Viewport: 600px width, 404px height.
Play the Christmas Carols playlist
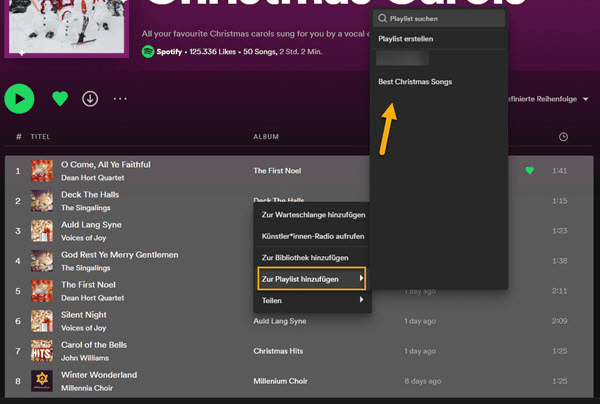pos(19,99)
